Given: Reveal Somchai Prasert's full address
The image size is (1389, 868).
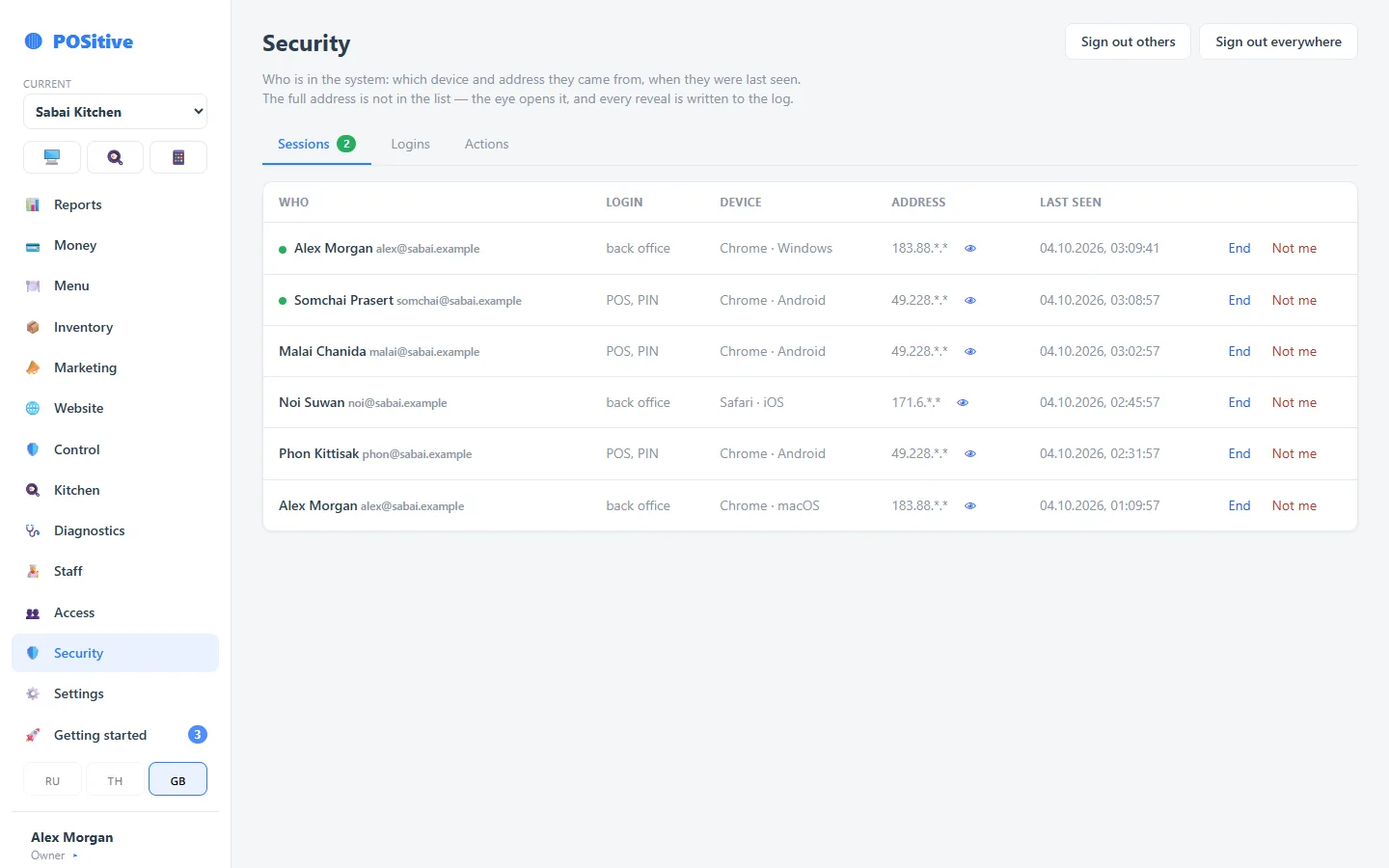Looking at the screenshot, I should click(x=970, y=300).
